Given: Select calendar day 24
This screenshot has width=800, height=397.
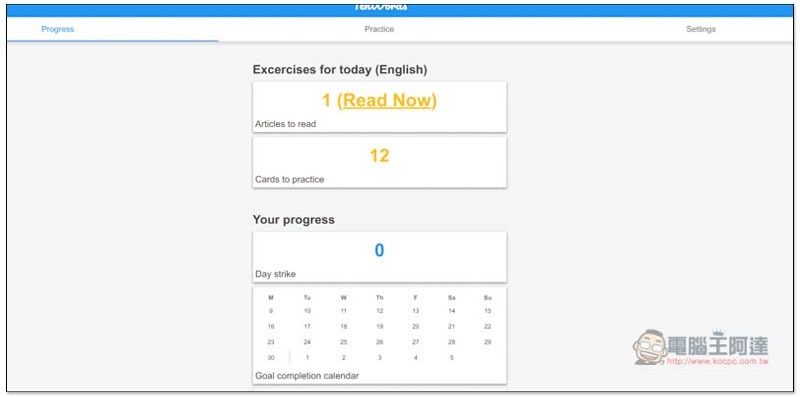Looking at the screenshot, I should tap(307, 342).
